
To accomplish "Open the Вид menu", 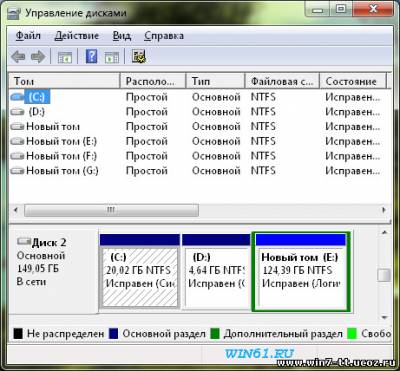I will pyautogui.click(x=122, y=35).
